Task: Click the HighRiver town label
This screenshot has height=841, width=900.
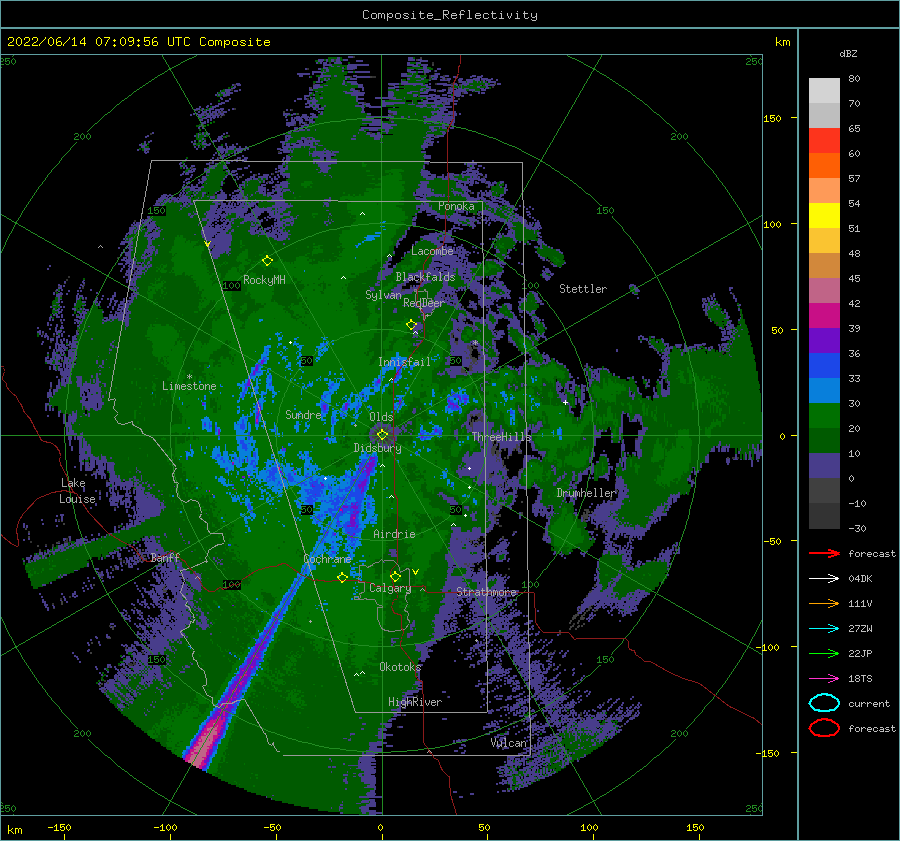Action: pyautogui.click(x=415, y=702)
